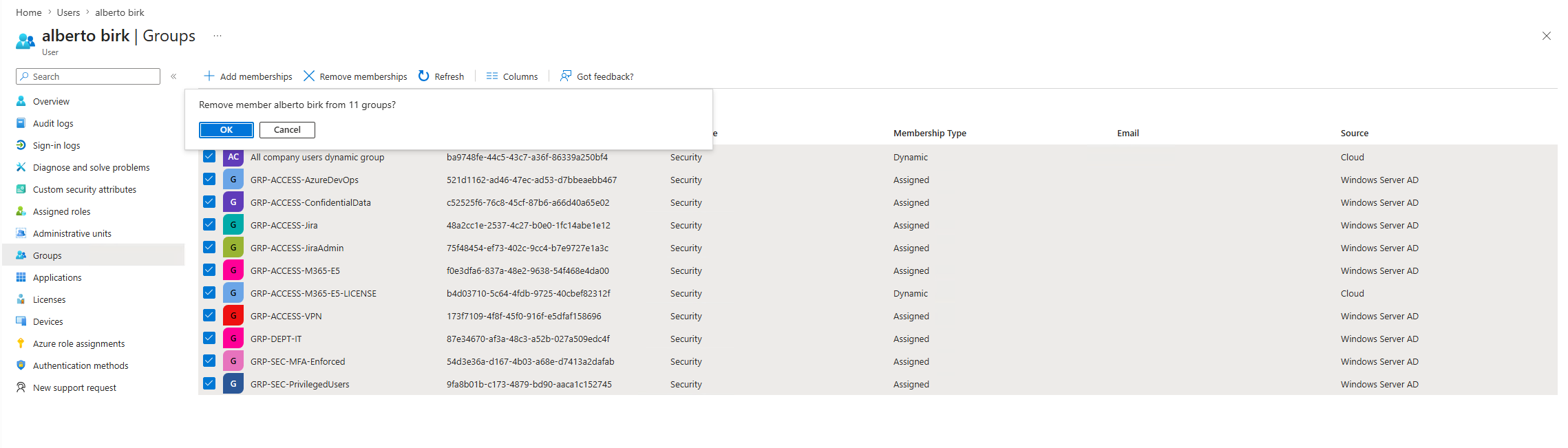Open All company users dynamic group link
Image resolution: width=1568 pixels, height=448 pixels.
[317, 157]
